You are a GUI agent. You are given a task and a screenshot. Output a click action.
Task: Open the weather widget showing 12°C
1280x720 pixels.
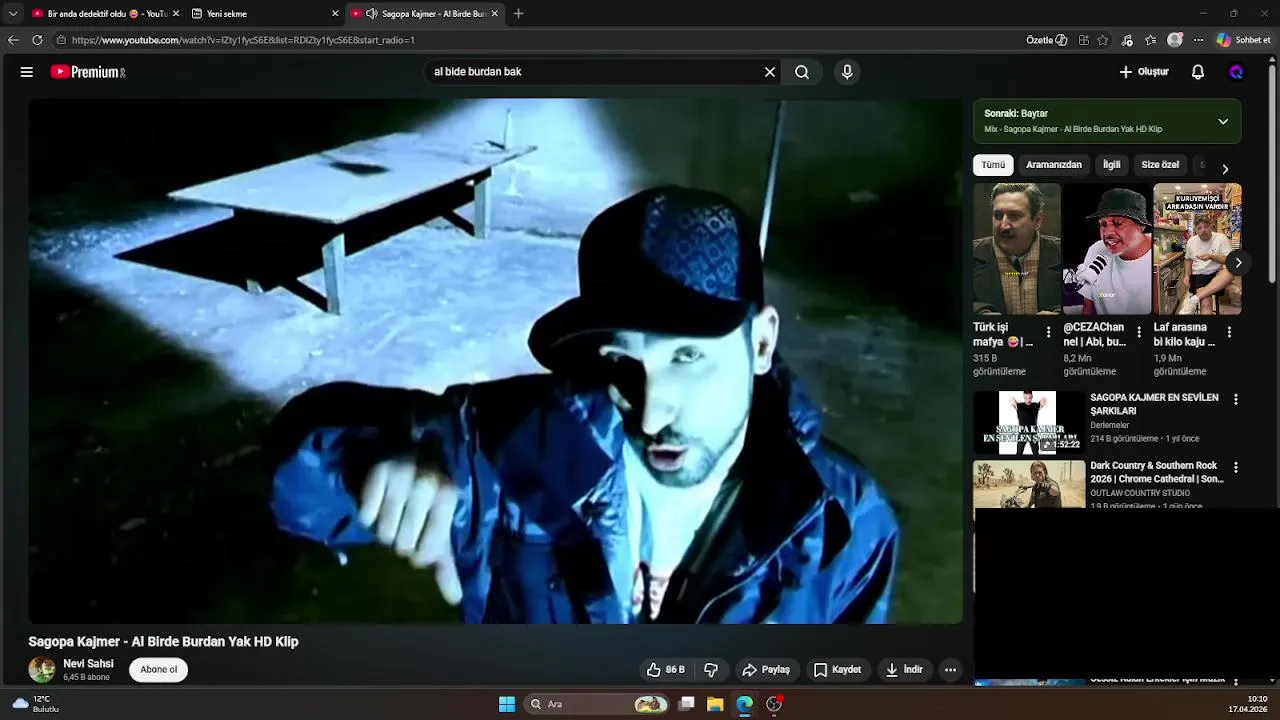click(x=36, y=704)
